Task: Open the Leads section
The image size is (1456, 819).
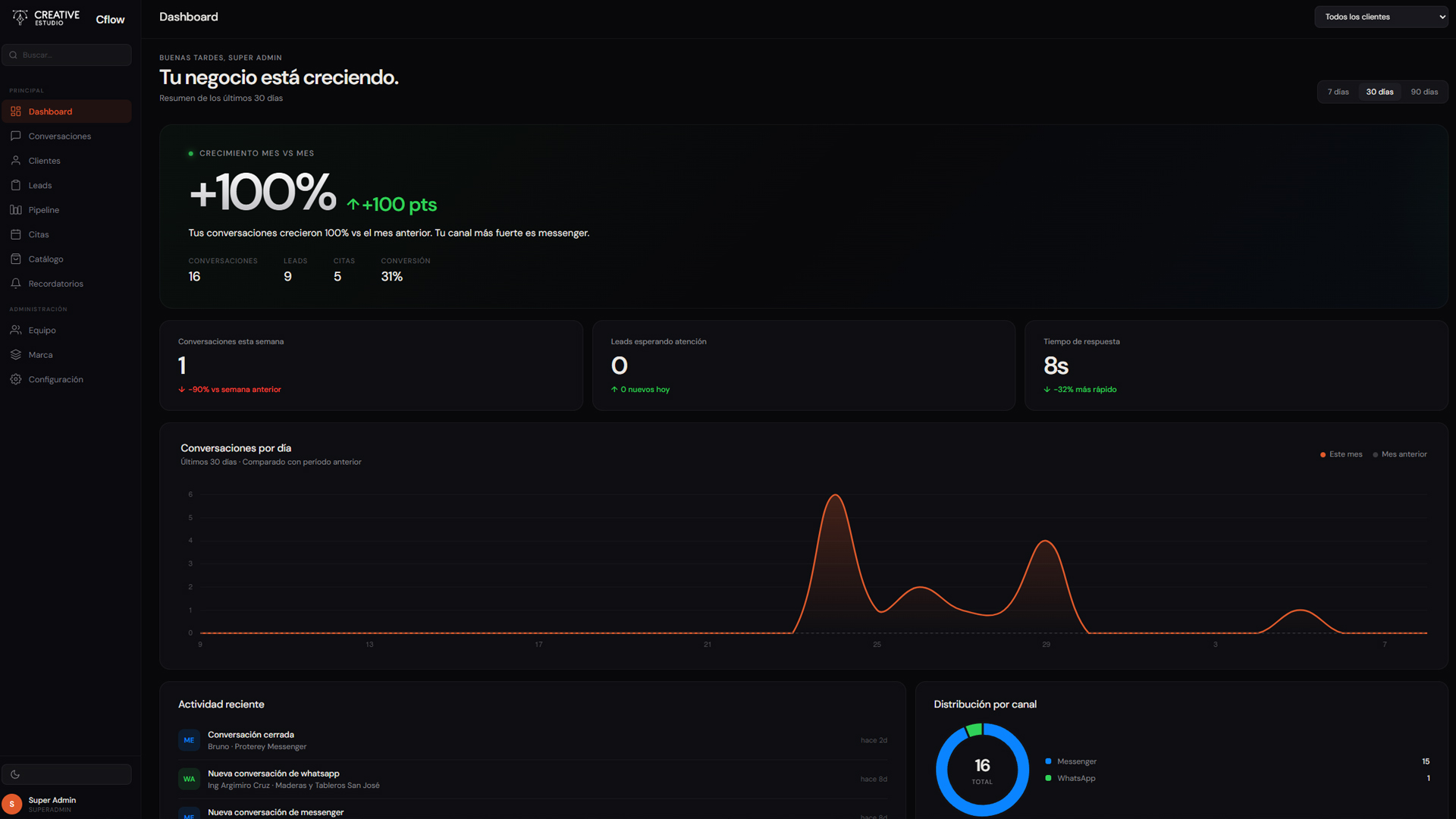Action: pos(67,185)
